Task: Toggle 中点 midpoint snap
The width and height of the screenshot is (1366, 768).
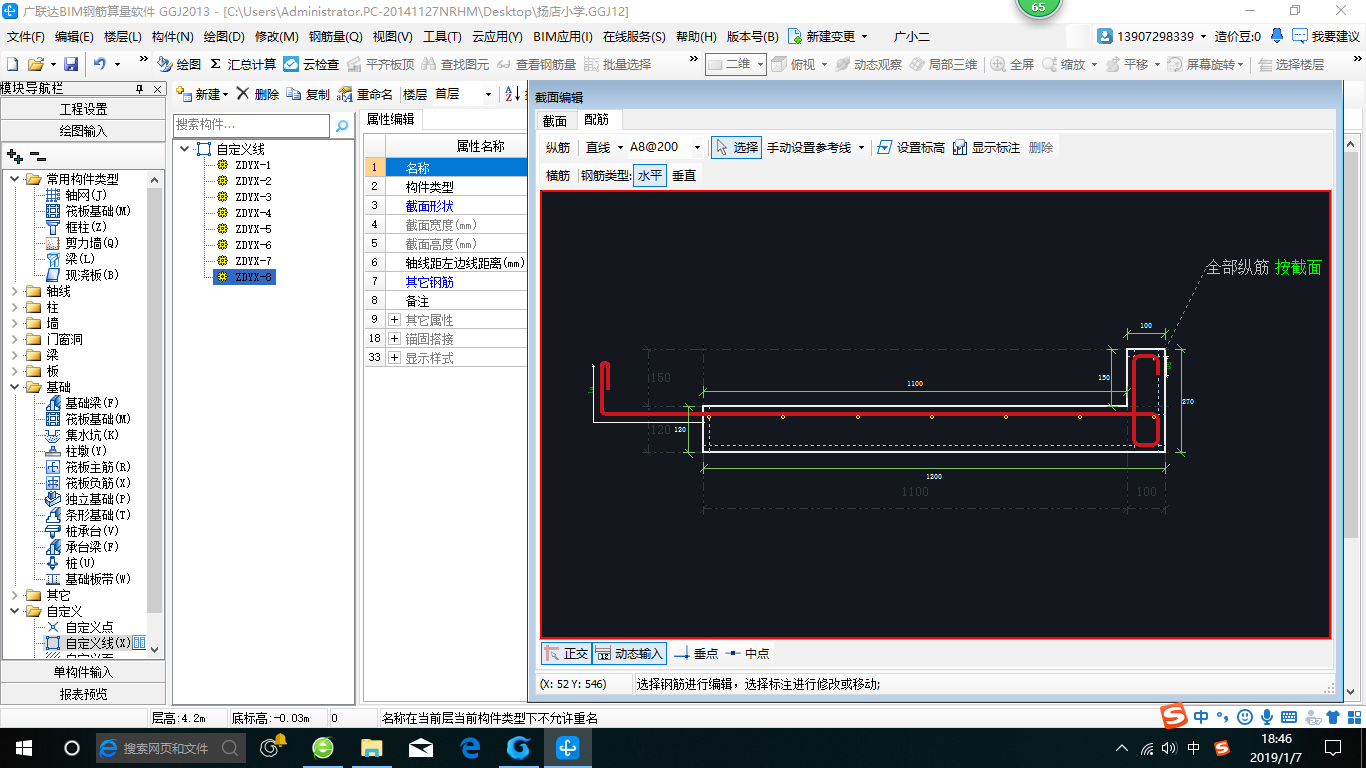Action: click(x=747, y=653)
